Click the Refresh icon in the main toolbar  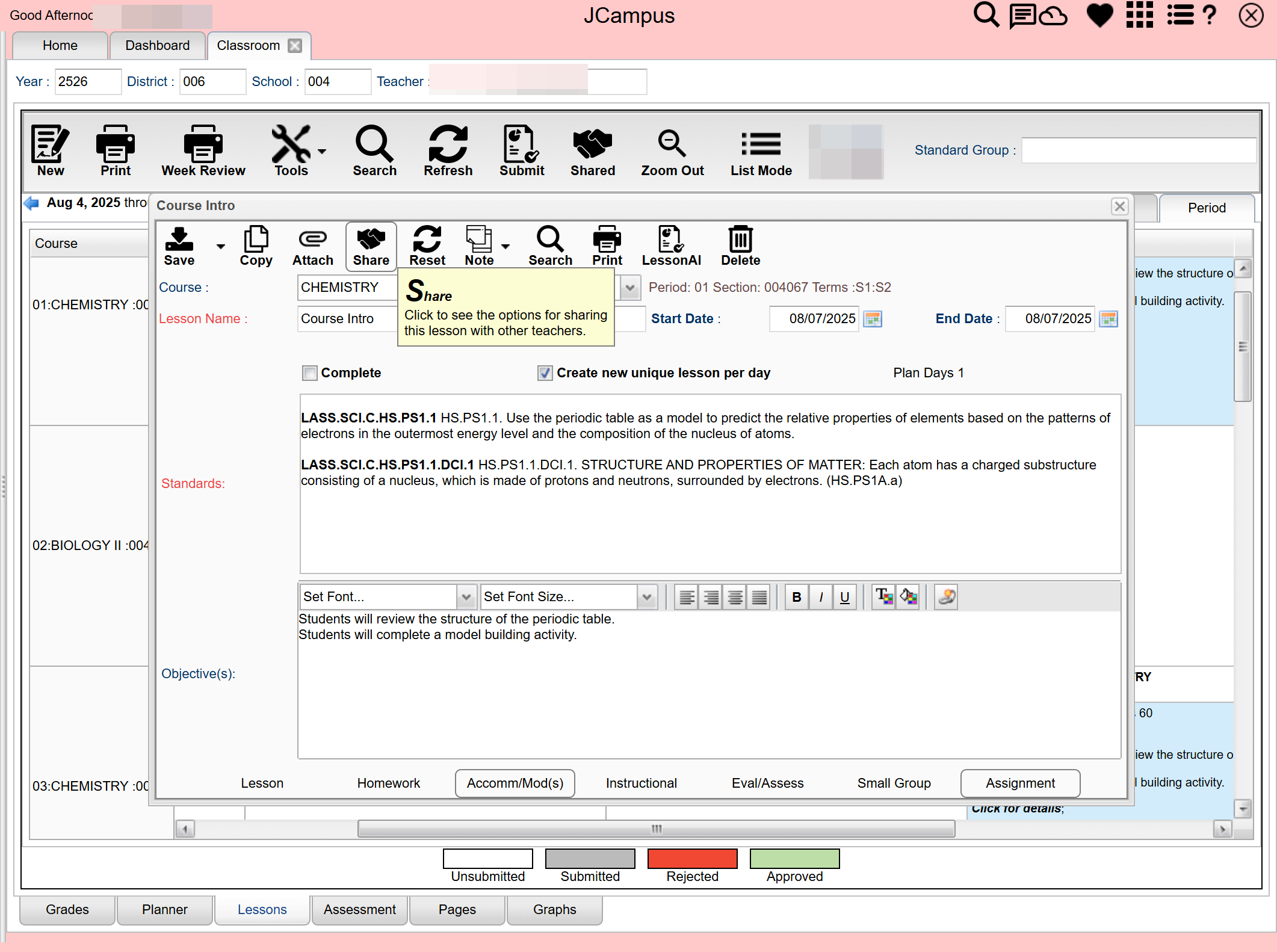tap(448, 150)
